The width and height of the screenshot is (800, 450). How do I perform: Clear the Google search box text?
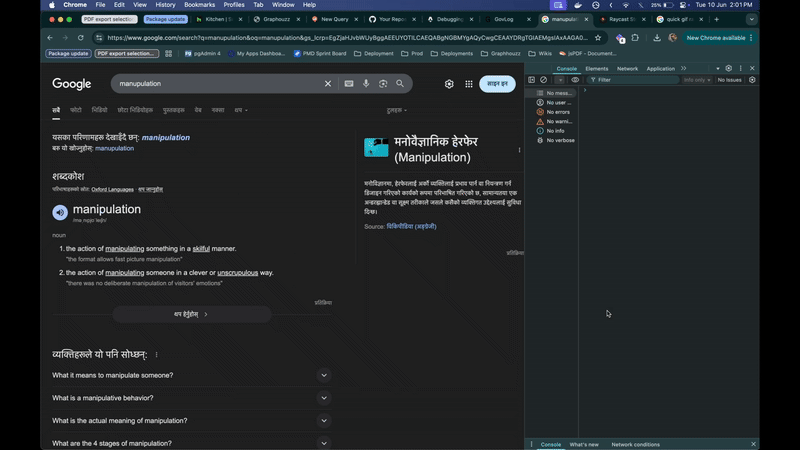pyautogui.click(x=328, y=84)
